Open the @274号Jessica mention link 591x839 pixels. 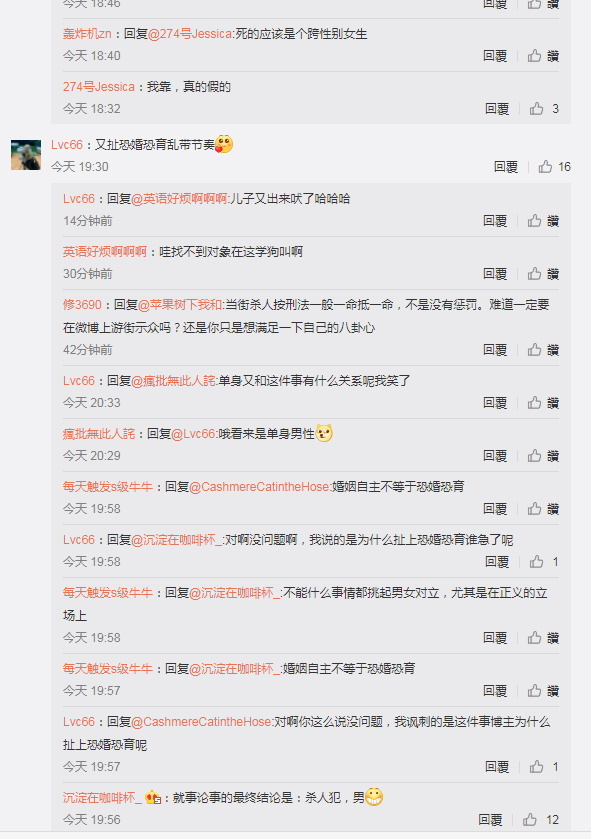(x=190, y=34)
